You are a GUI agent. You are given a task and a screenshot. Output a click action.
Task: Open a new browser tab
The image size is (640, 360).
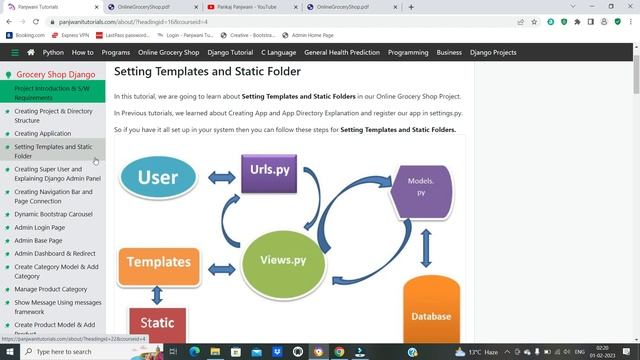[411, 7]
